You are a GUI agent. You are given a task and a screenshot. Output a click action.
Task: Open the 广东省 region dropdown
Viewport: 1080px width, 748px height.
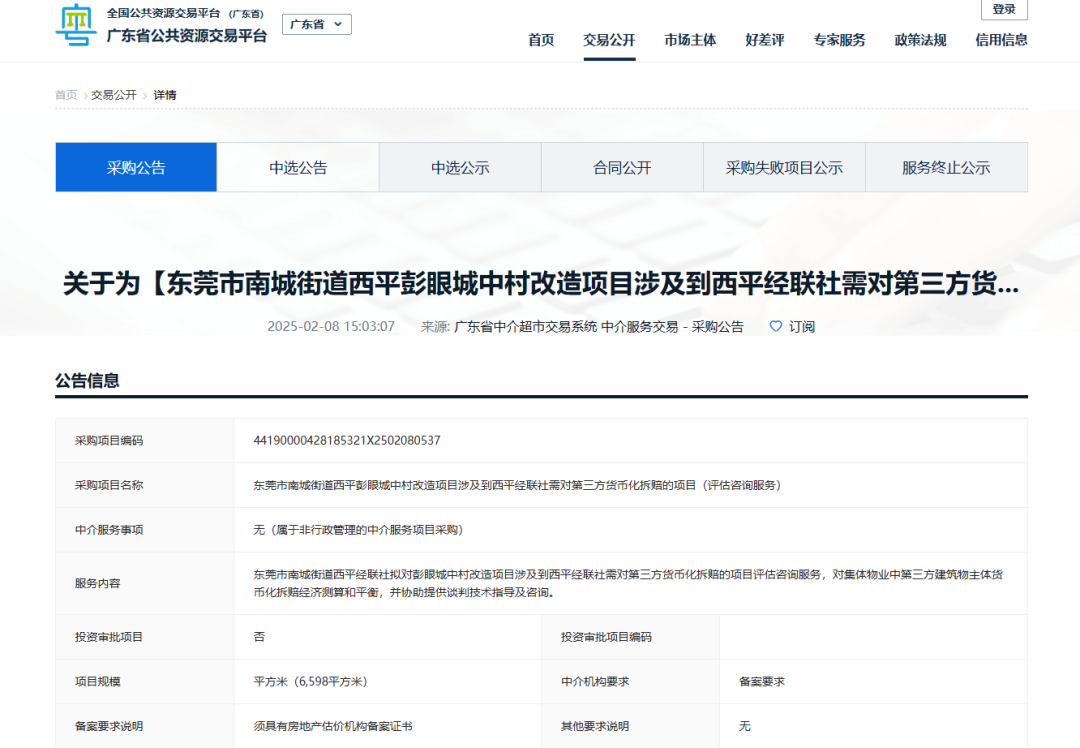[316, 24]
